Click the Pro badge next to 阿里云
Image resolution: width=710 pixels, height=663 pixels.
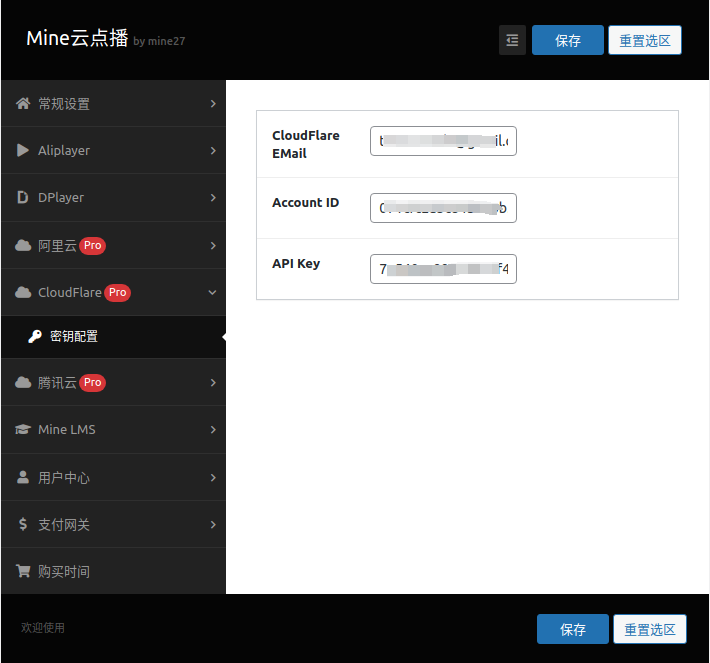tap(92, 245)
